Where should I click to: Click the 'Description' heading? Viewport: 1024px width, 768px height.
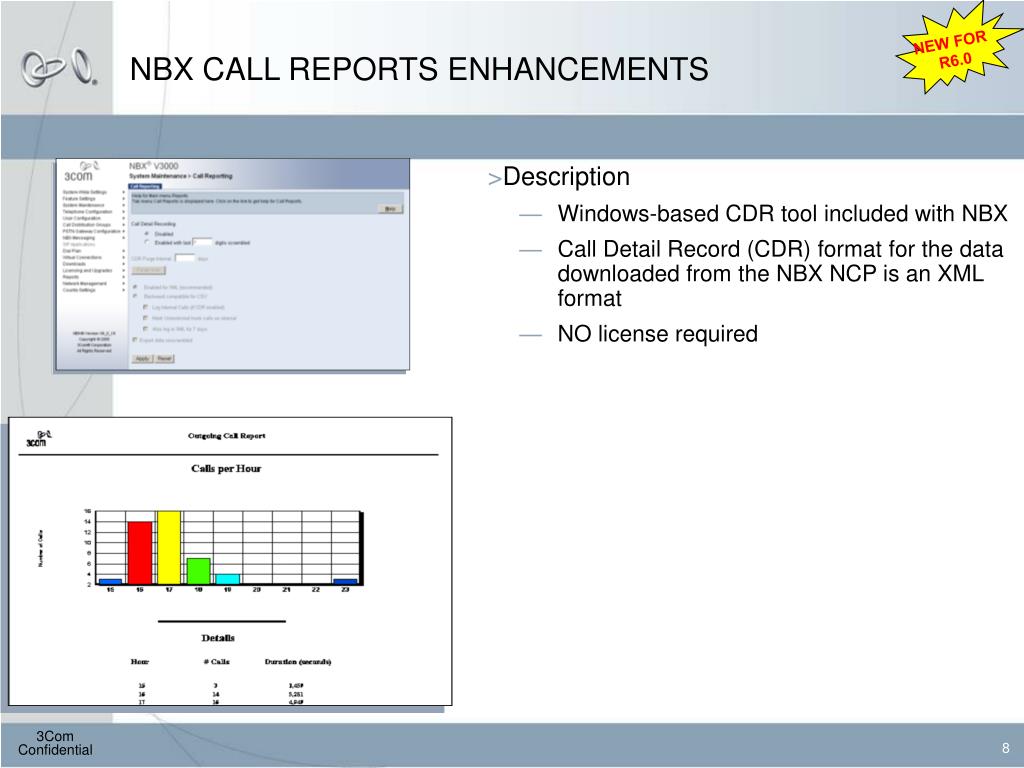566,177
